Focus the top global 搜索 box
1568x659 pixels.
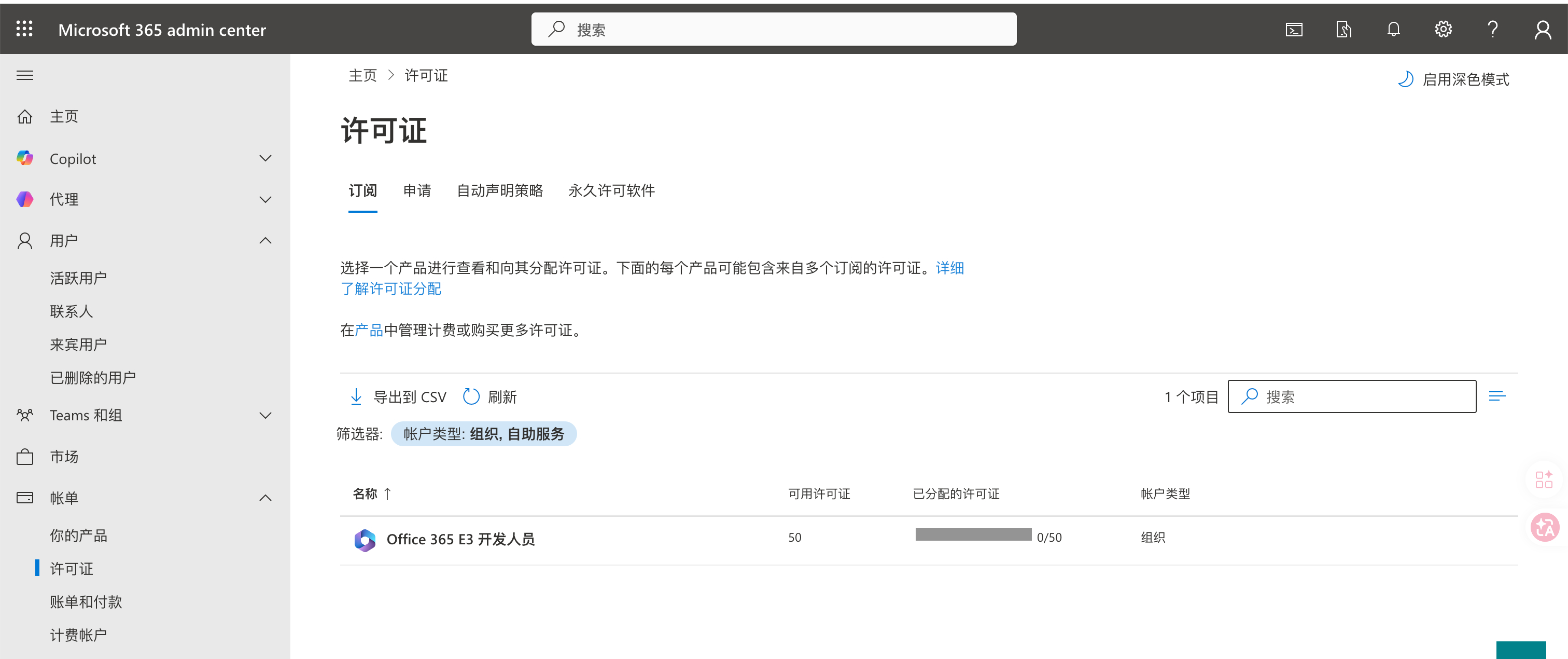pos(774,29)
